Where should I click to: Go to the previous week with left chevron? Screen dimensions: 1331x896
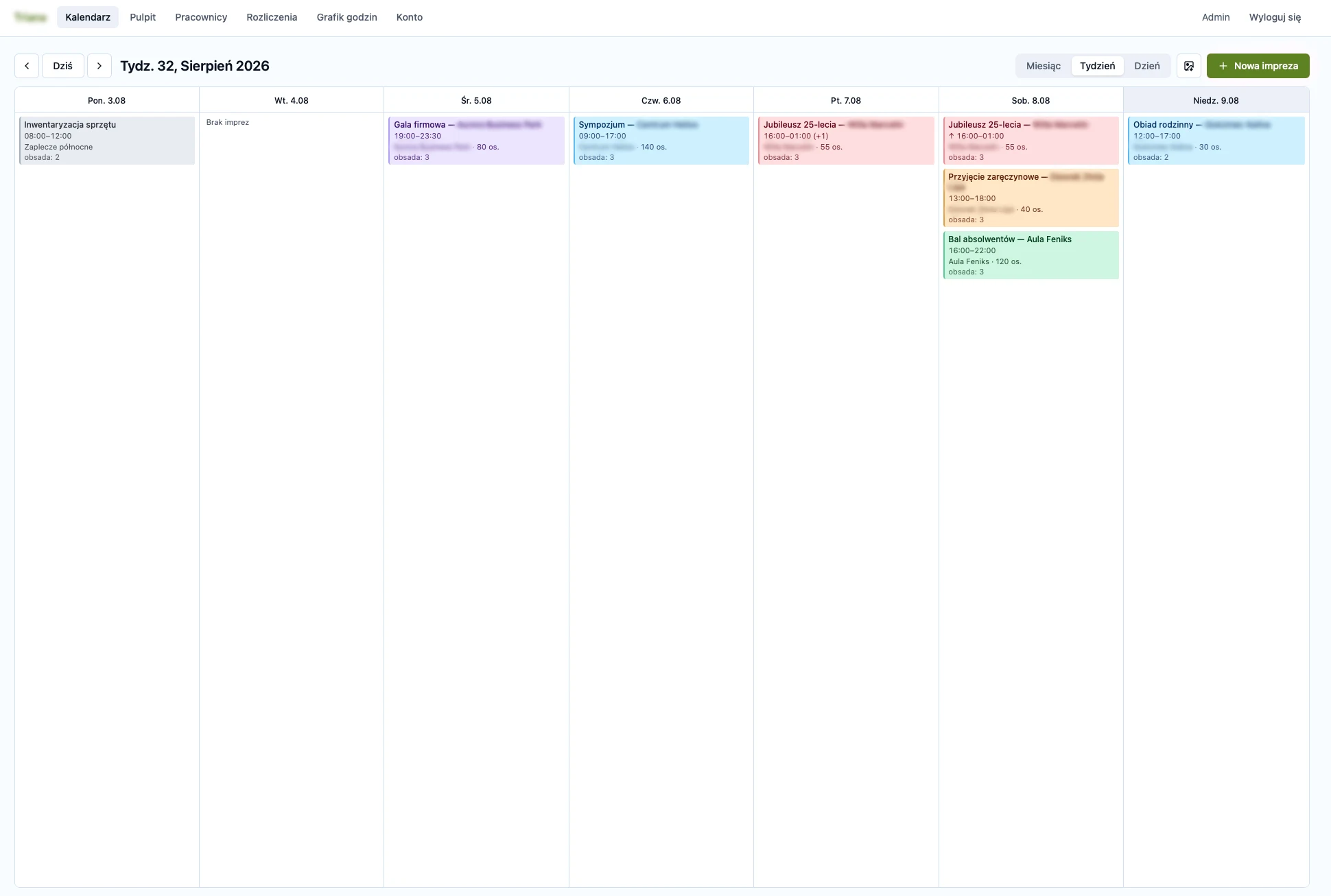coord(27,66)
